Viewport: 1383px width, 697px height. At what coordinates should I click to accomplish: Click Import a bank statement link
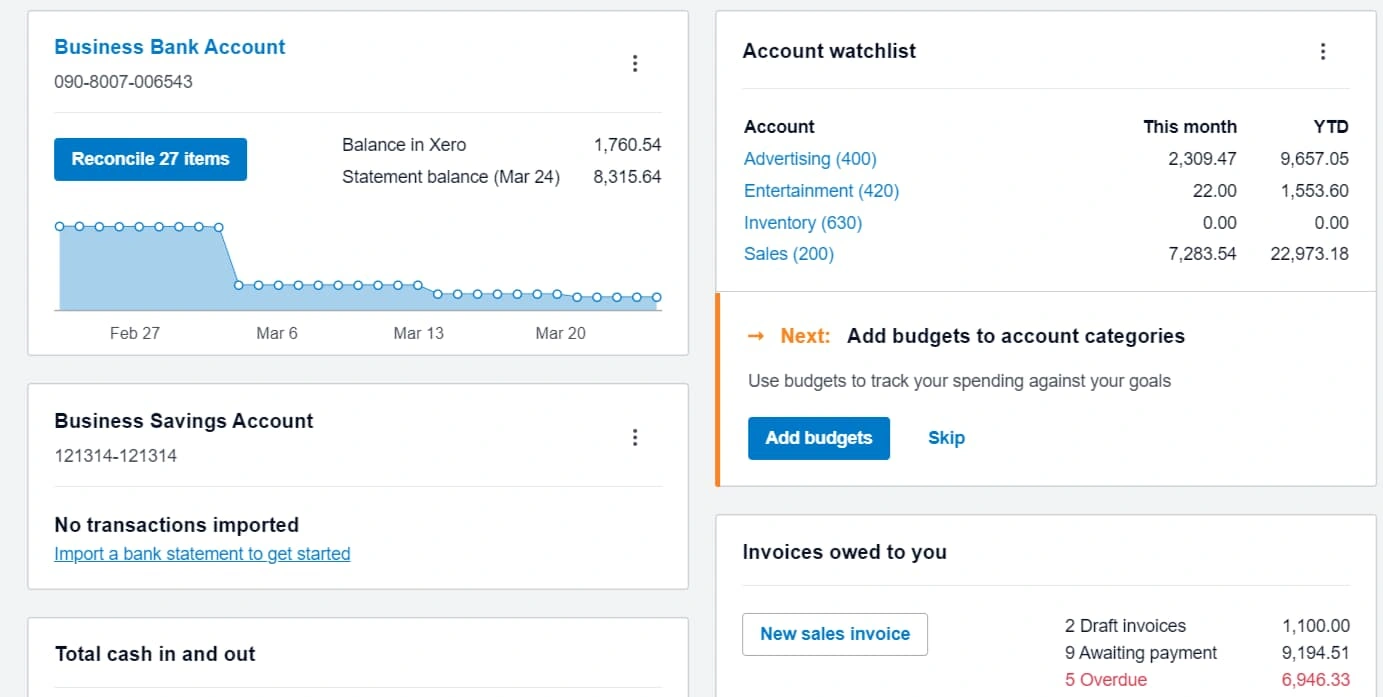(x=202, y=554)
